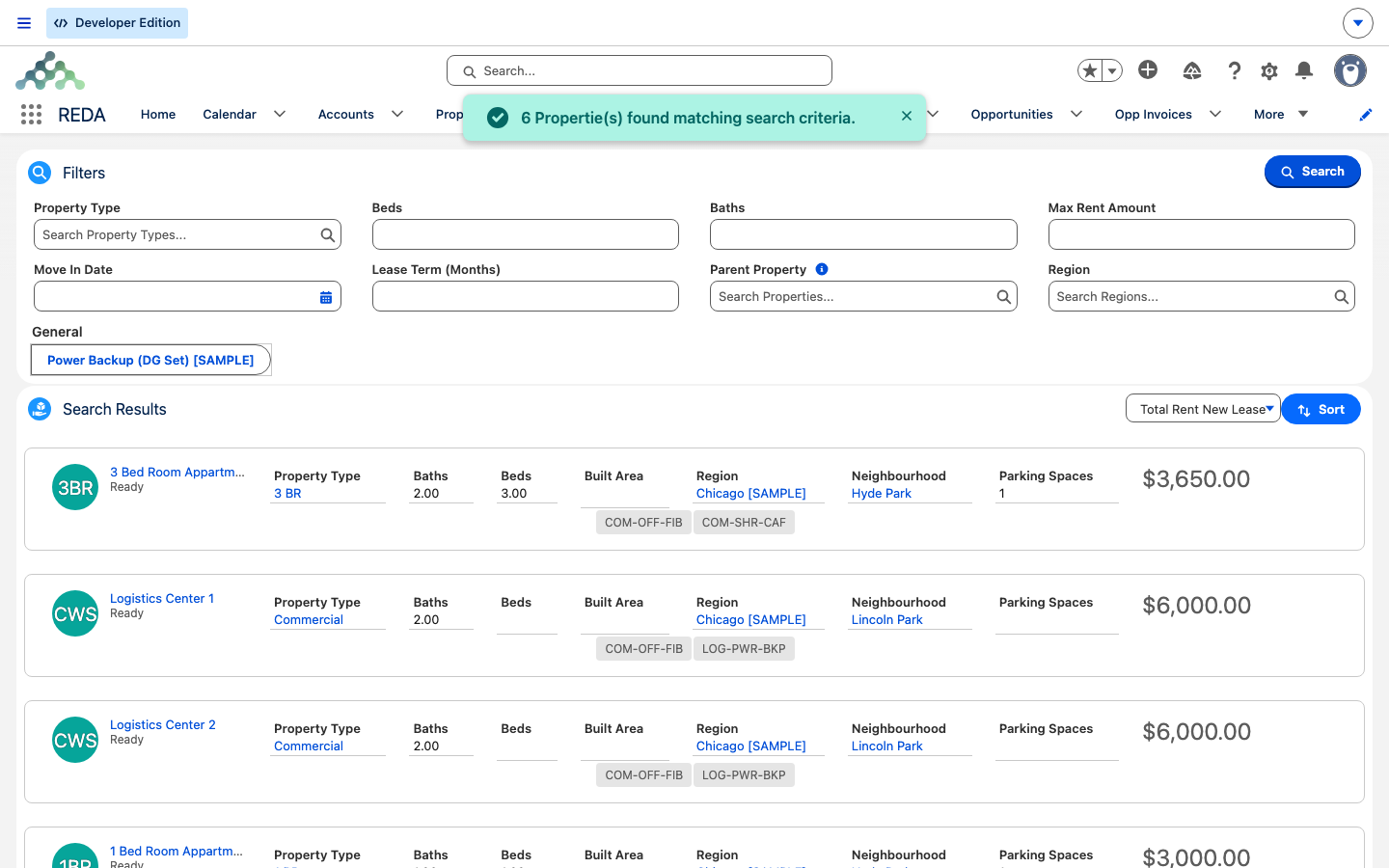The height and width of the screenshot is (868, 1389).
Task: Open the Trailhead guidance icon
Action: 1192,70
